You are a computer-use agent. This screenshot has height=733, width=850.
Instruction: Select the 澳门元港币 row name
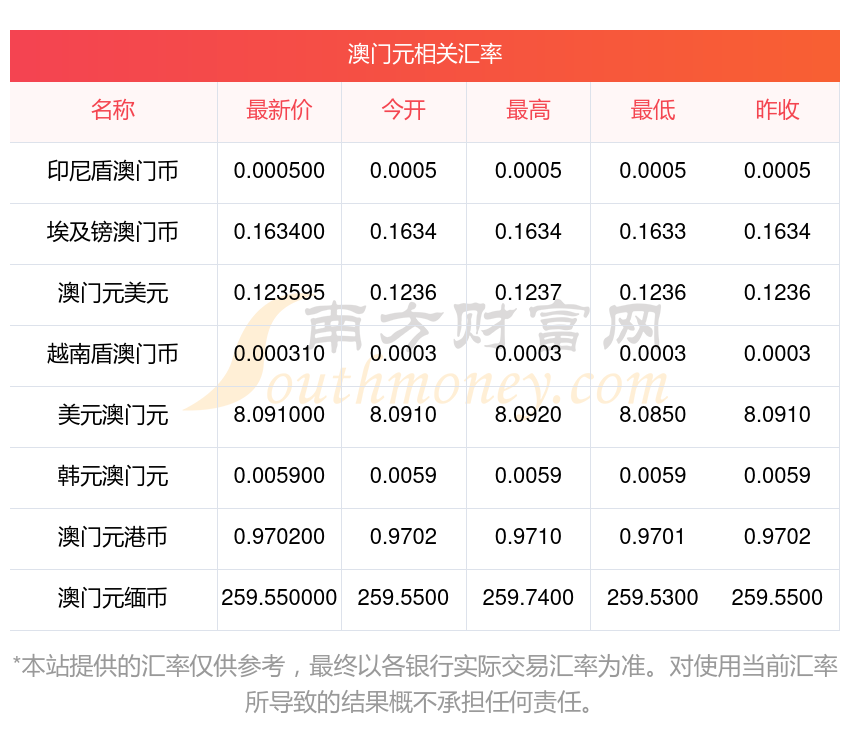[113, 537]
